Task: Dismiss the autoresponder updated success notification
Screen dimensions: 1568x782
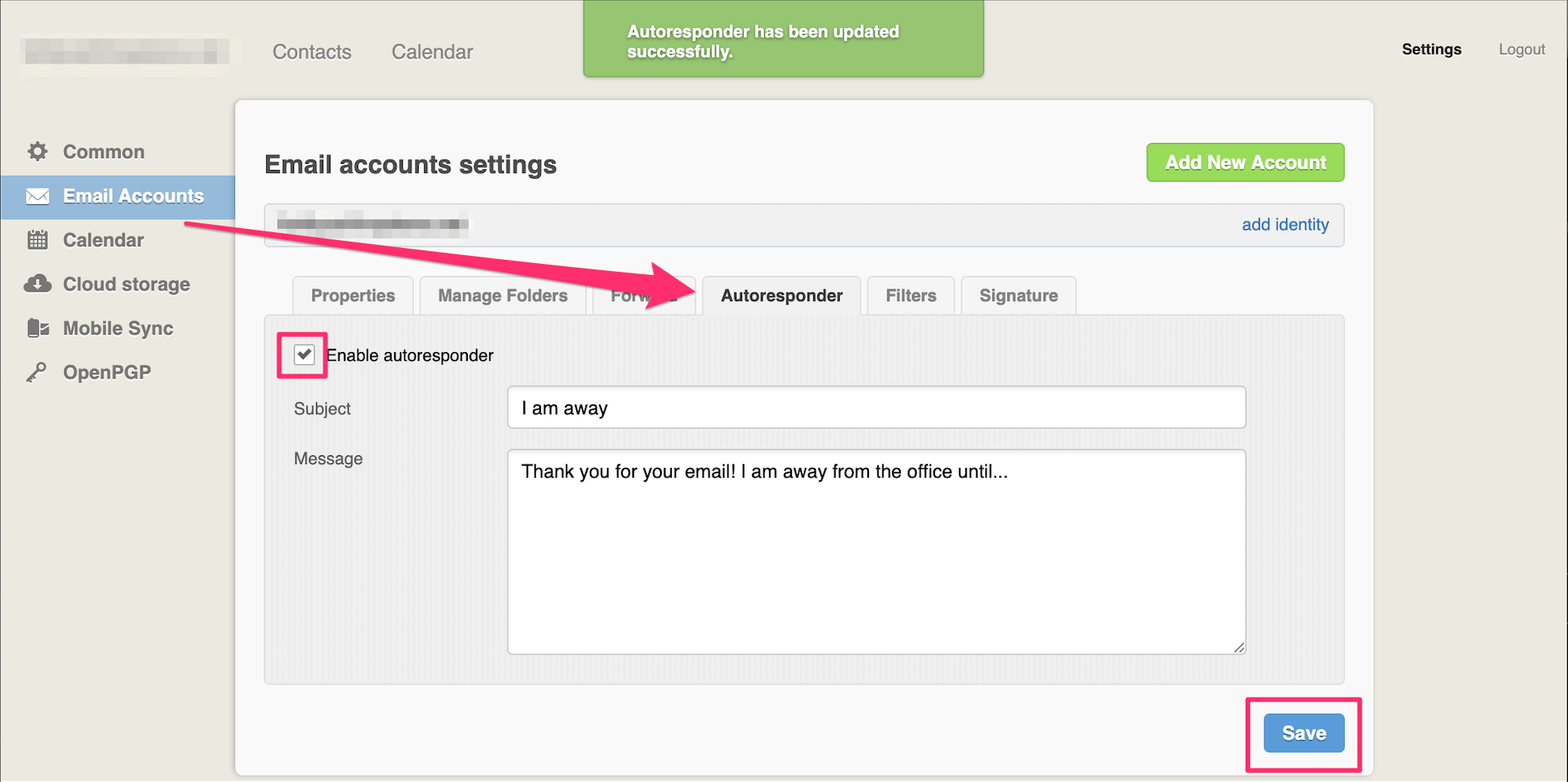Action: [x=783, y=39]
